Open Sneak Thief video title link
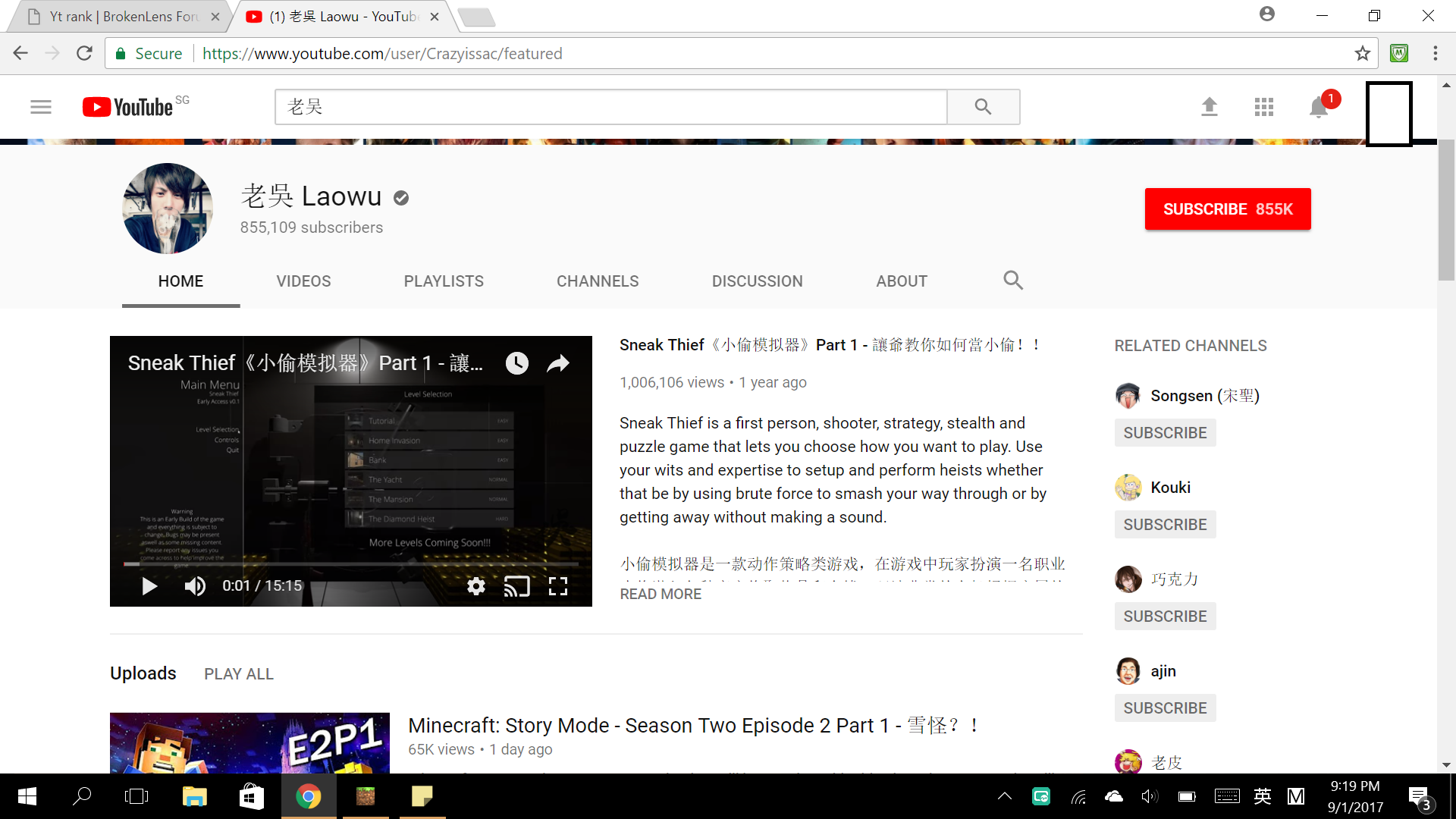Screen dimensions: 1456x819 (x=830, y=345)
